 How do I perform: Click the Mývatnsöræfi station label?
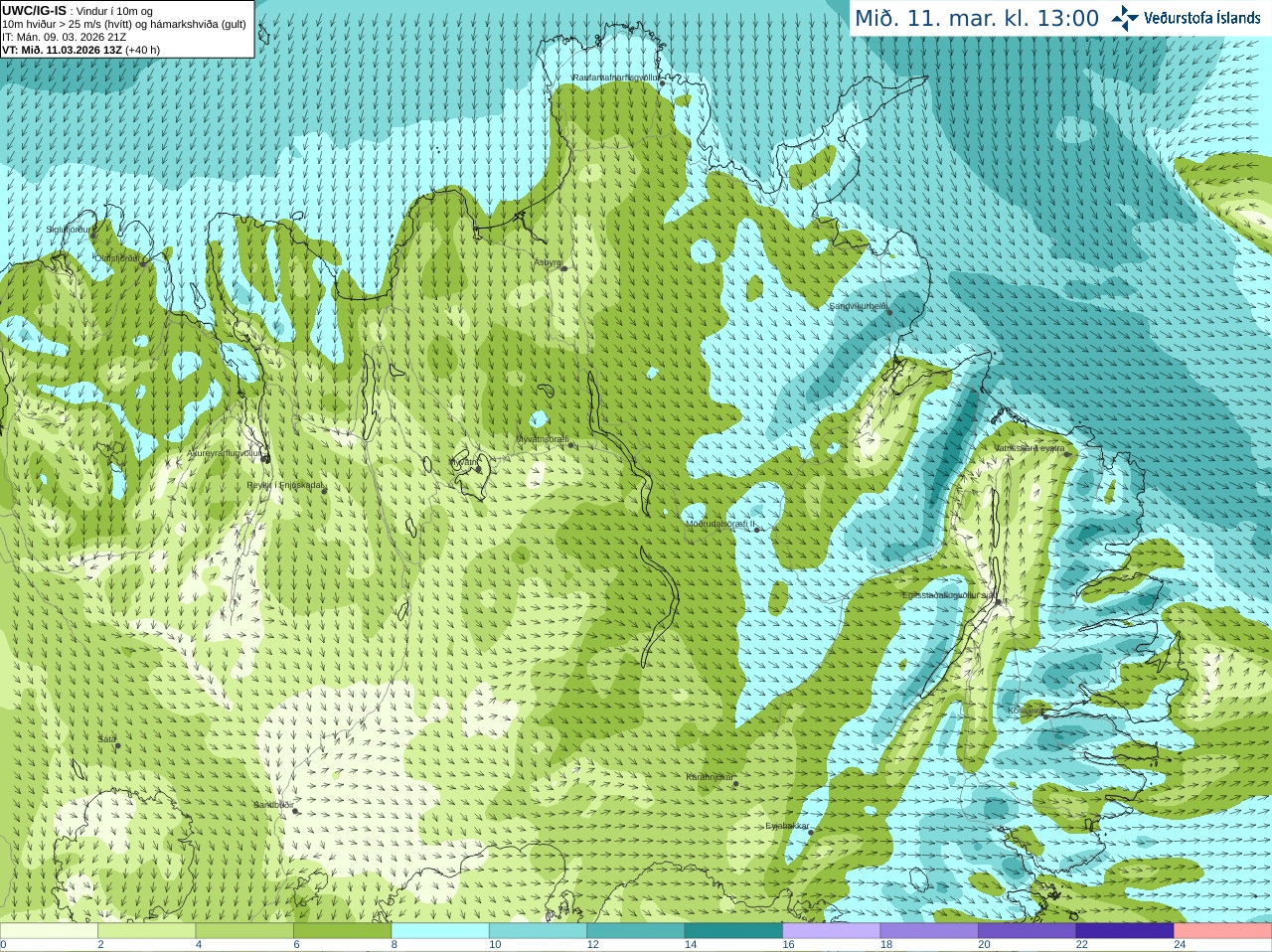[x=542, y=439]
